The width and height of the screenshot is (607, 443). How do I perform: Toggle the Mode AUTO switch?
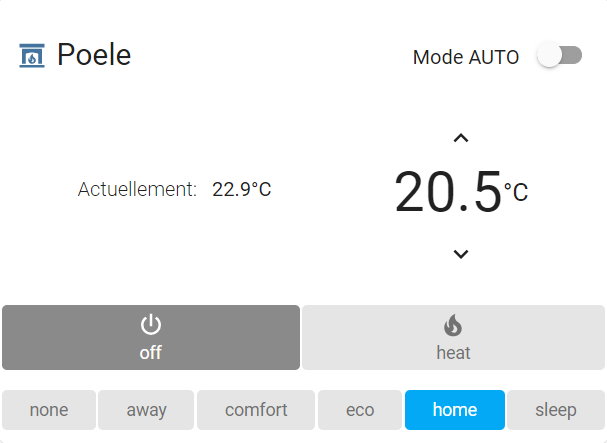click(559, 56)
